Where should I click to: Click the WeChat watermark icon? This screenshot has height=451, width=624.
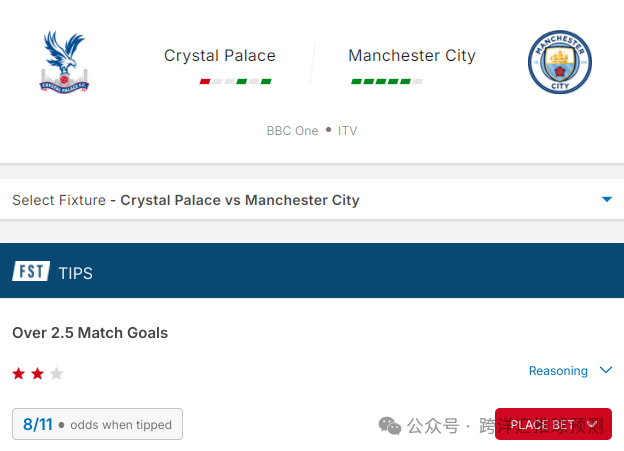(x=390, y=426)
